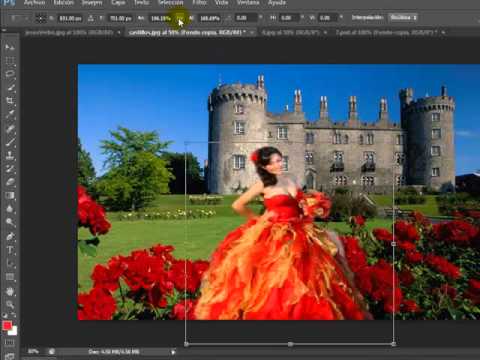The width and height of the screenshot is (480, 360).
Task: Select the Move tool
Action: (x=10, y=47)
